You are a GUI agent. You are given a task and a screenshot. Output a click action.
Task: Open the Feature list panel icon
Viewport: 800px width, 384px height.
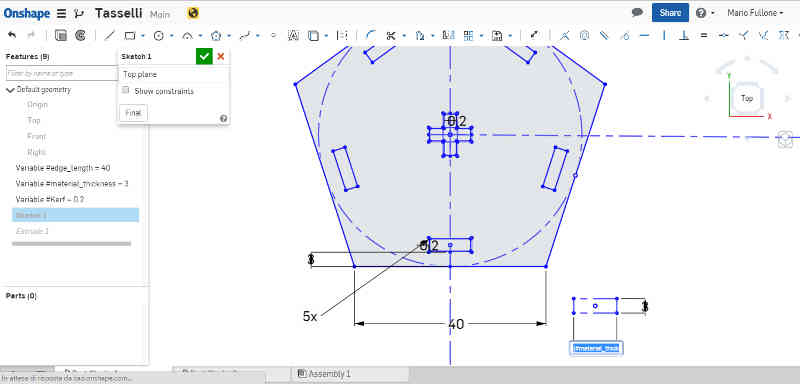pos(61,36)
